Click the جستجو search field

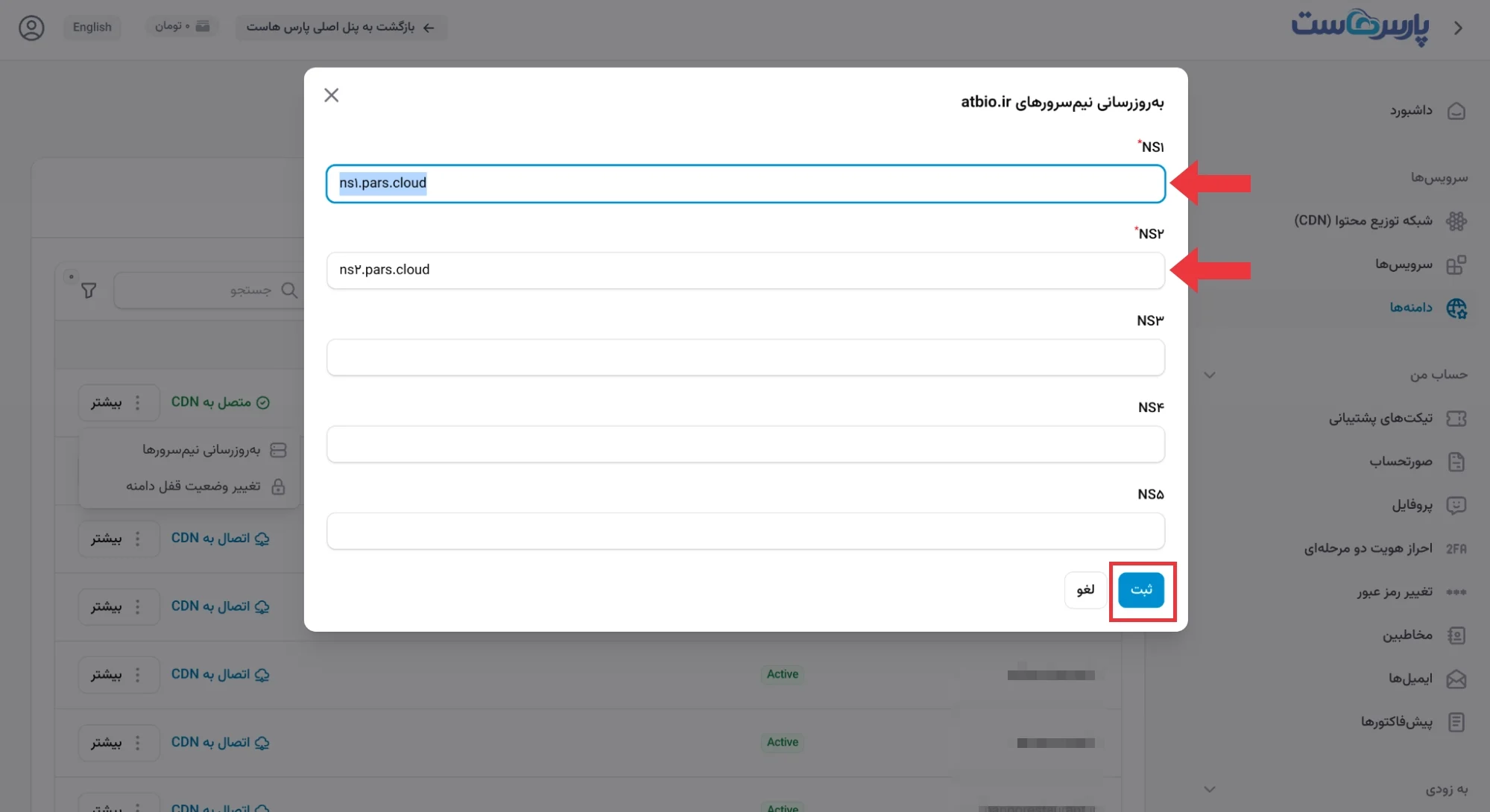pyautogui.click(x=209, y=290)
